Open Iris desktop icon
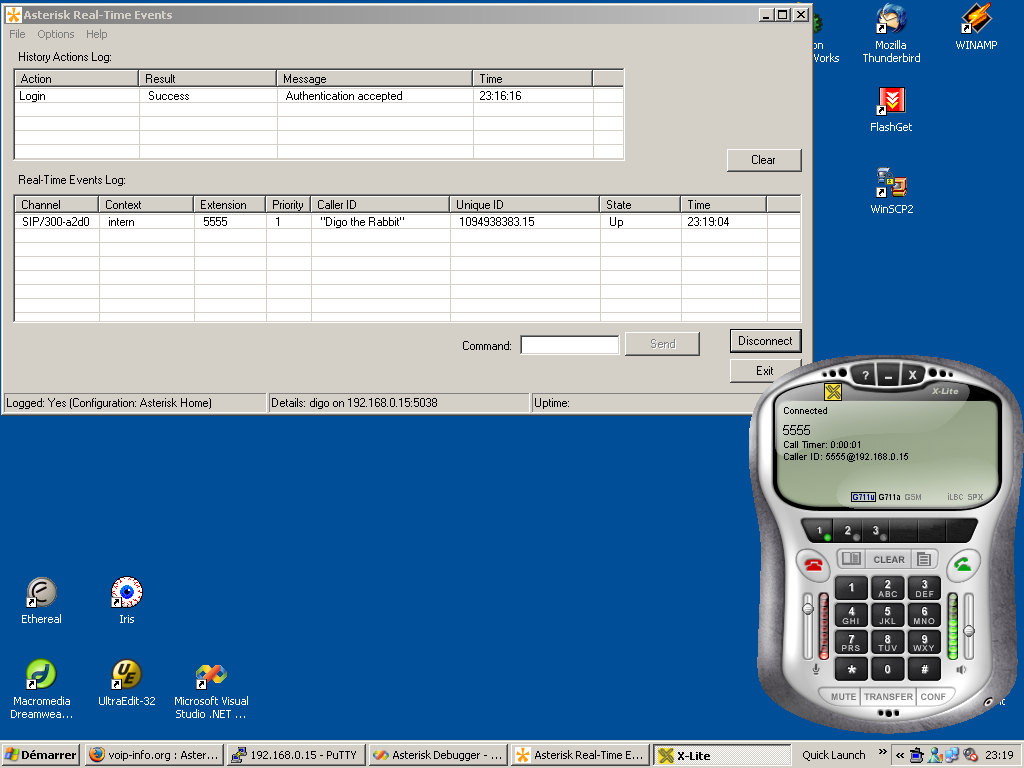Image resolution: width=1024 pixels, height=768 pixels. tap(127, 601)
